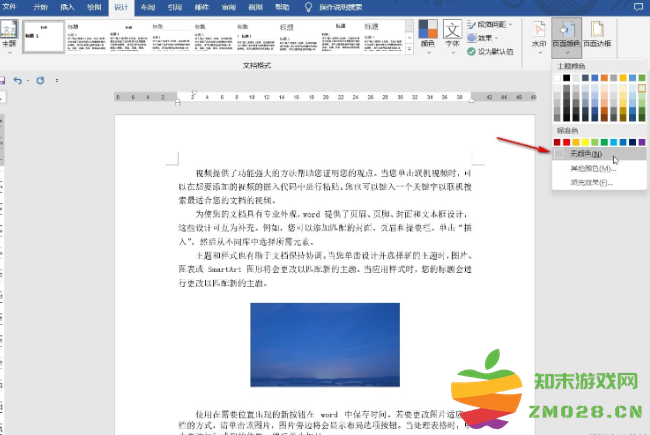The height and width of the screenshot is (435, 650).
Task: Open the 帮助 Help tab
Action: 282,7
